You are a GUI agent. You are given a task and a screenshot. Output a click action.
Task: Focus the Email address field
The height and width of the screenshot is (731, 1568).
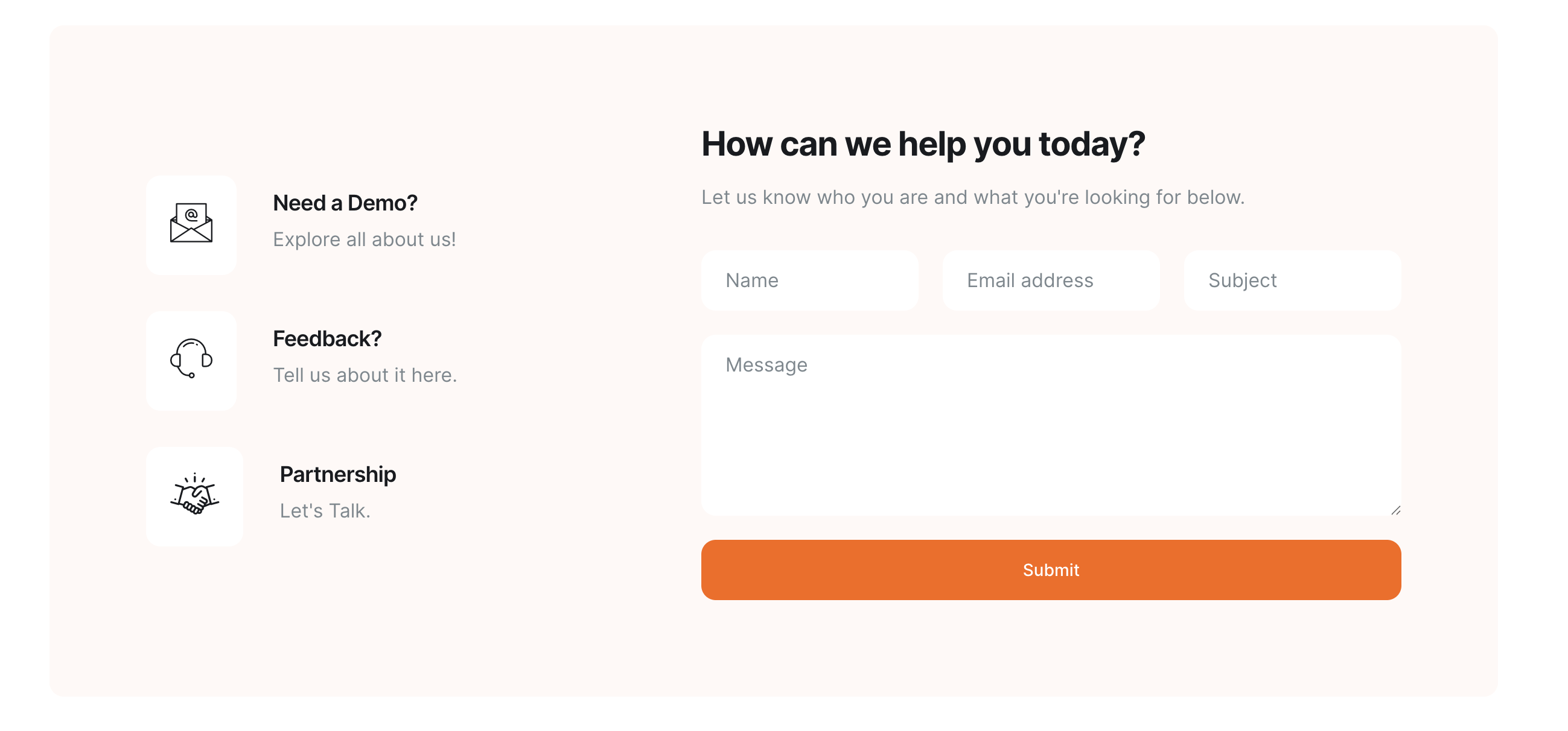coord(1051,280)
